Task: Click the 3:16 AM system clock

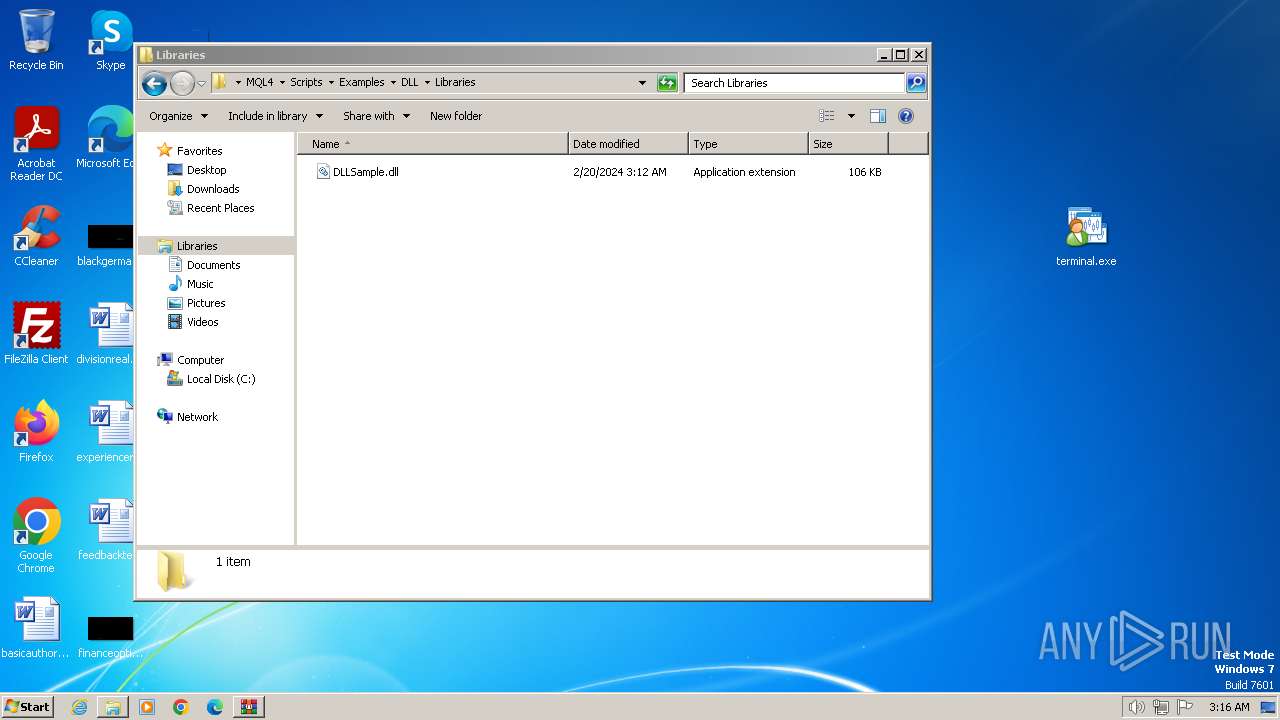Action: (1229, 707)
